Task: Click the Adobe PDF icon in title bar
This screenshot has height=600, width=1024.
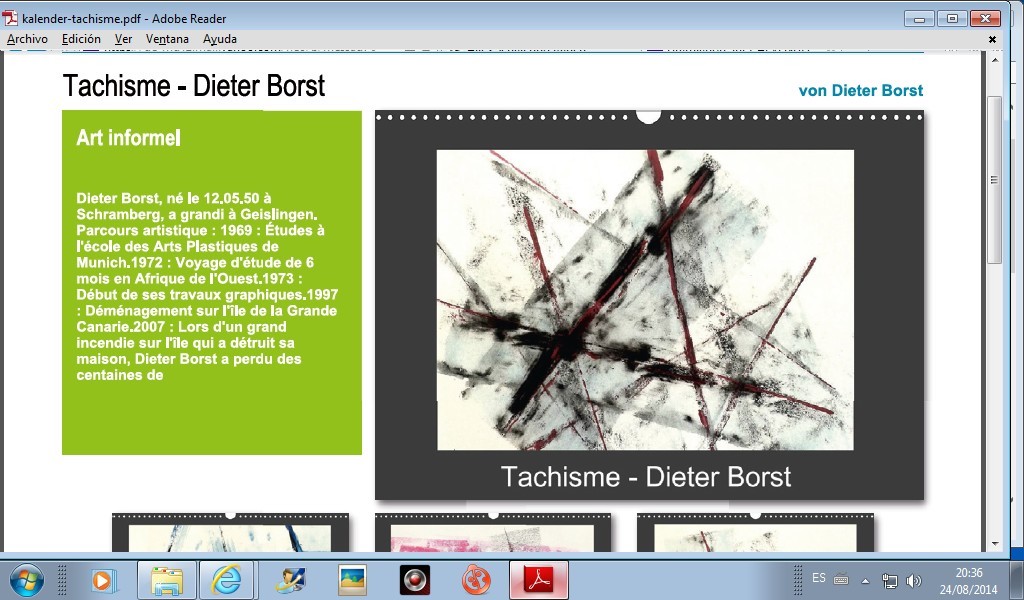Action: coord(10,18)
